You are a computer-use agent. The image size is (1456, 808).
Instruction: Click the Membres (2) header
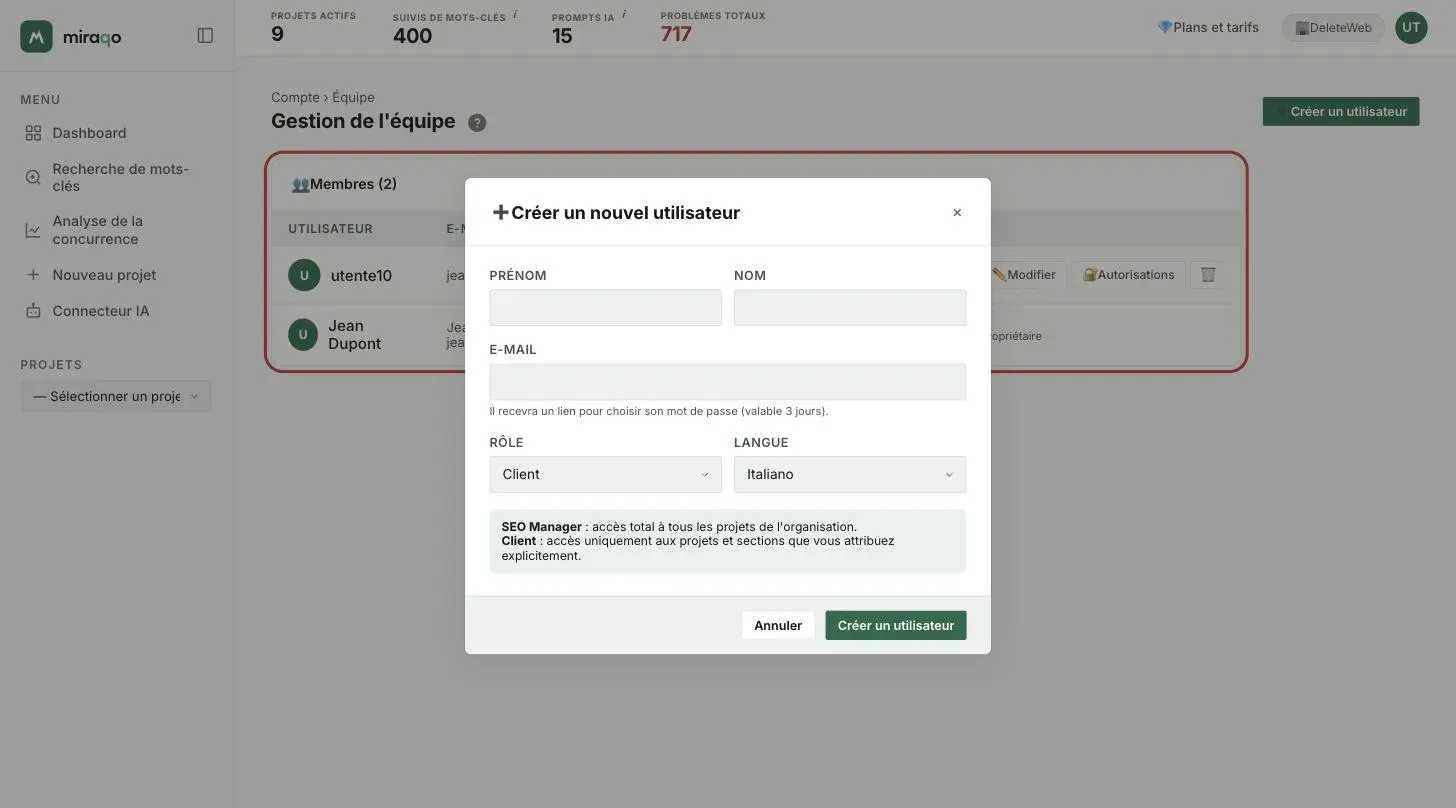pos(344,184)
